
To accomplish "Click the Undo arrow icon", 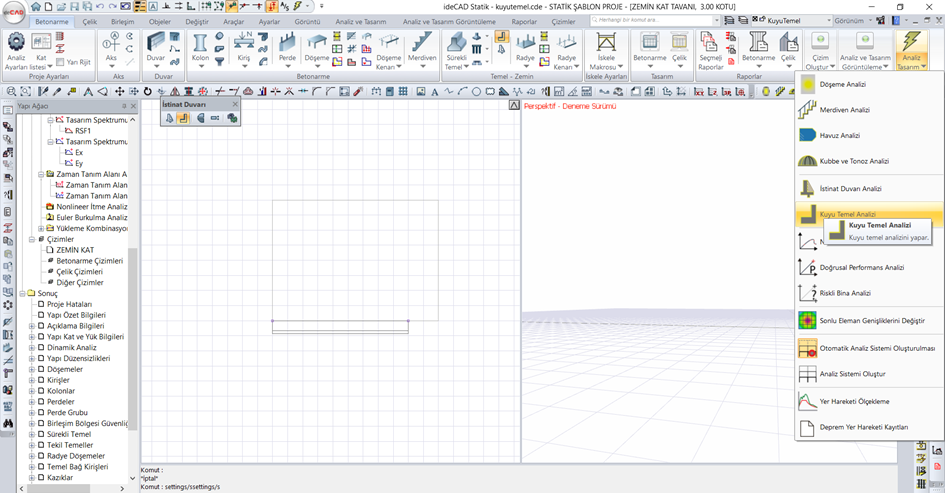I will pyautogui.click(x=99, y=7).
